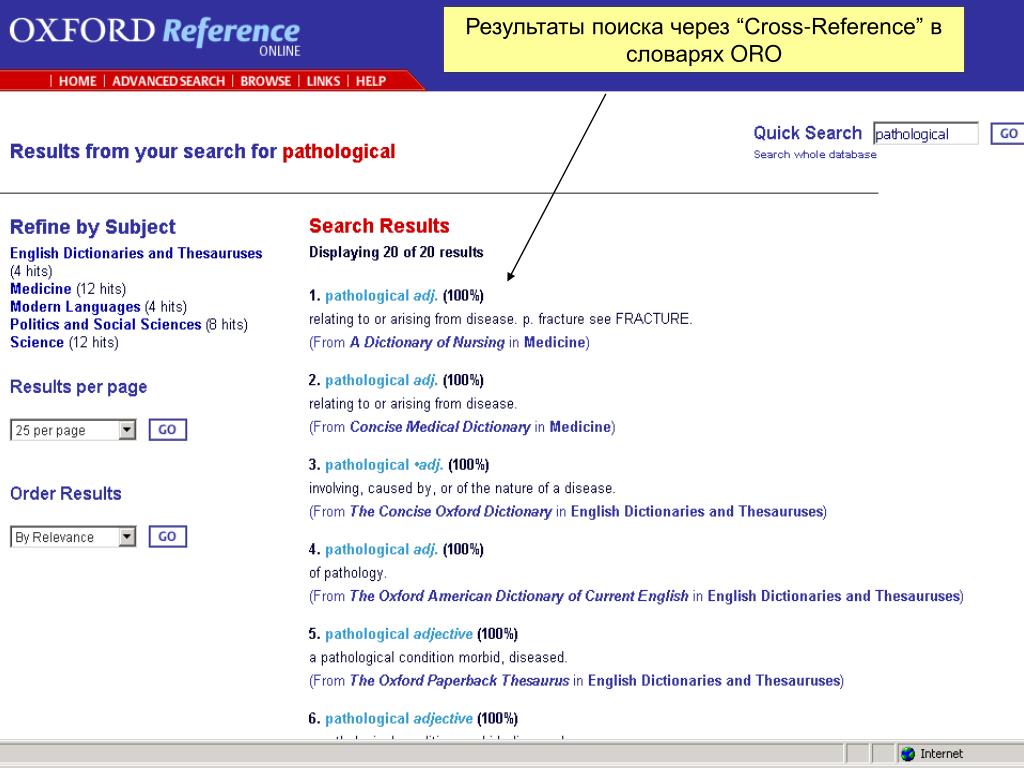Click Medicine link in result 2
Image resolution: width=1024 pixels, height=768 pixels.
tap(580, 427)
